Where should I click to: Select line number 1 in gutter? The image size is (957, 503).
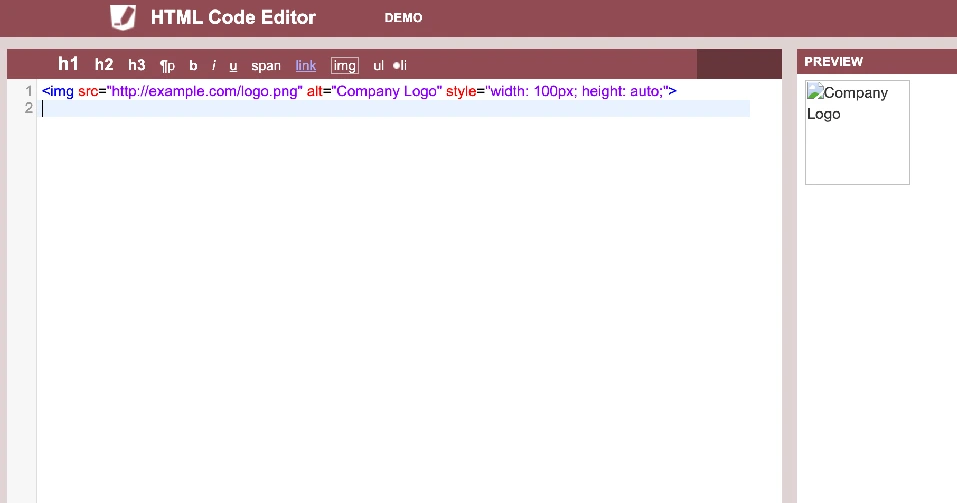pyautogui.click(x=29, y=91)
